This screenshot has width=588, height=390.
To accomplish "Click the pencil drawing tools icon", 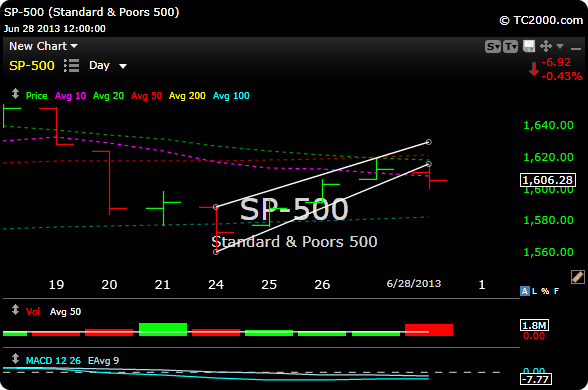I will 578,277.
